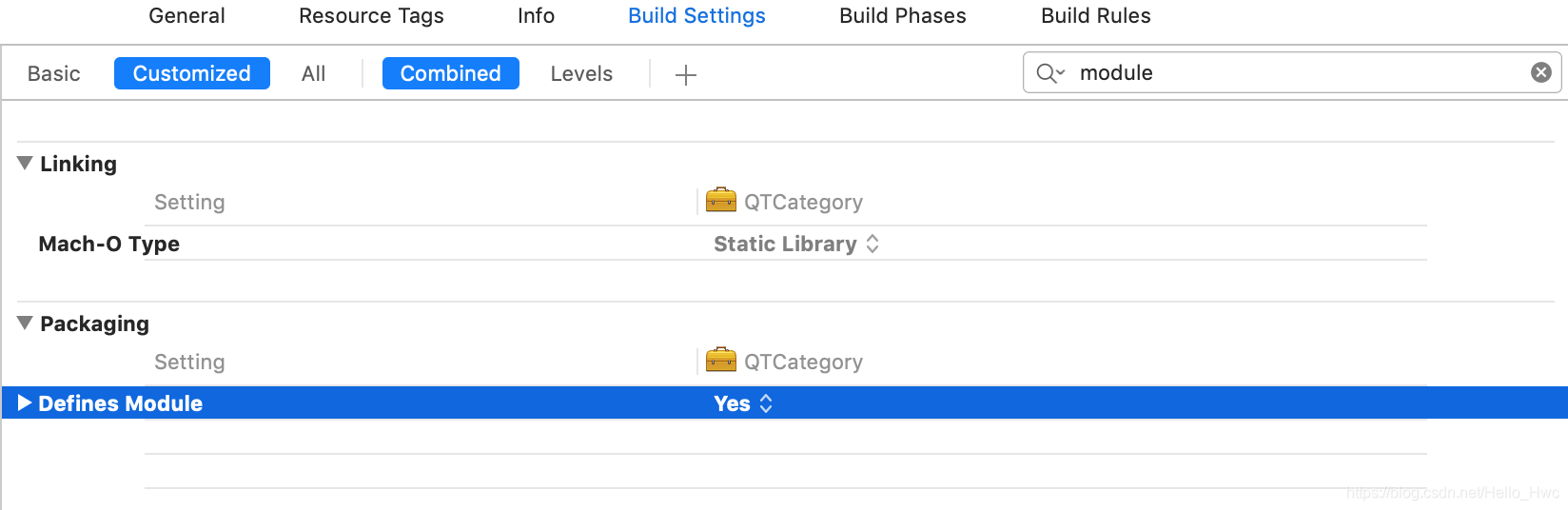Open the General tab
Screen dimensions: 1568x510
[186, 15]
